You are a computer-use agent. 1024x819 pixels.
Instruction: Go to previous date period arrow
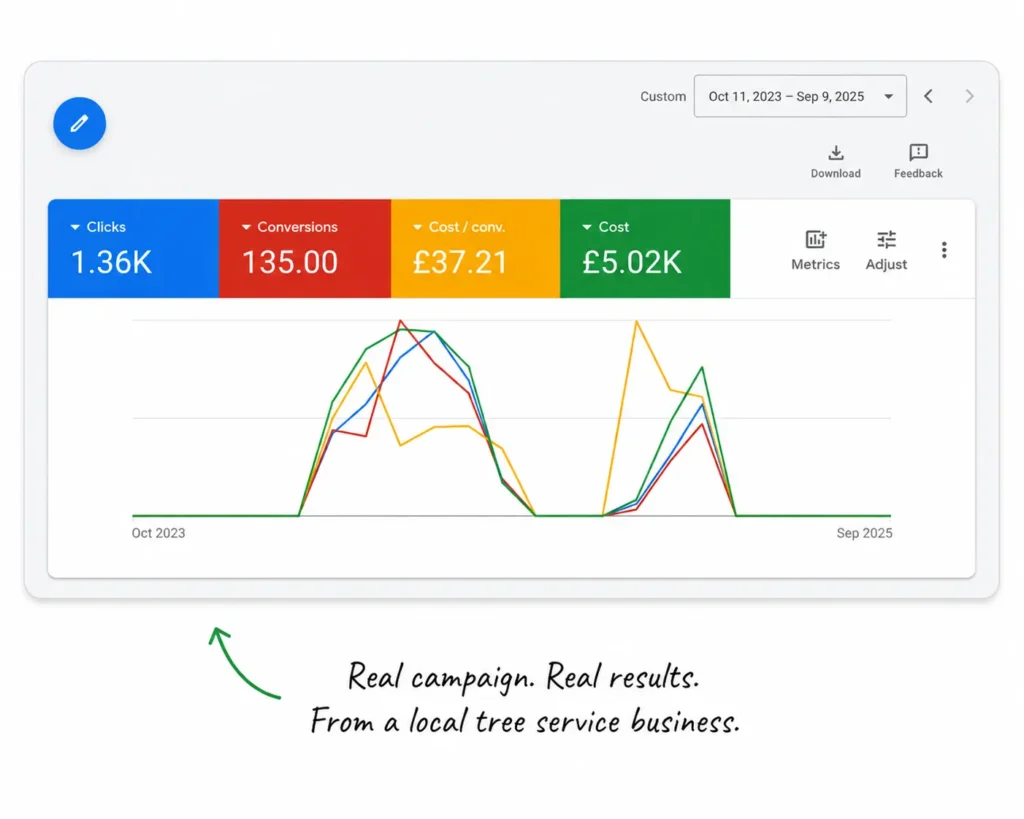(928, 97)
